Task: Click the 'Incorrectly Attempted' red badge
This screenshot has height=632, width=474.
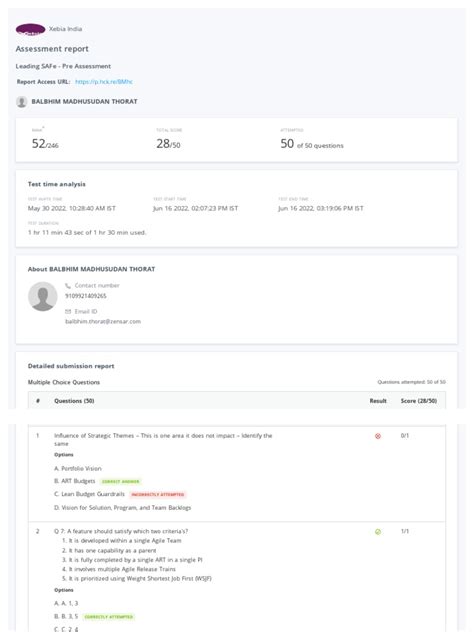Action: tap(158, 495)
